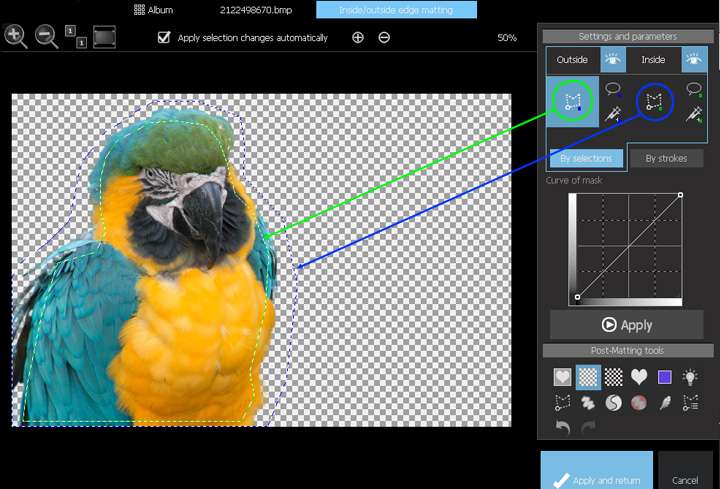
Task: Click the fit-to-screen frame icon
Action: click(104, 37)
